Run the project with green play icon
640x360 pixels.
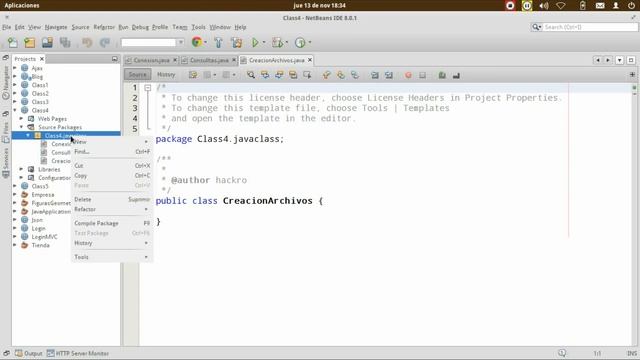point(255,42)
